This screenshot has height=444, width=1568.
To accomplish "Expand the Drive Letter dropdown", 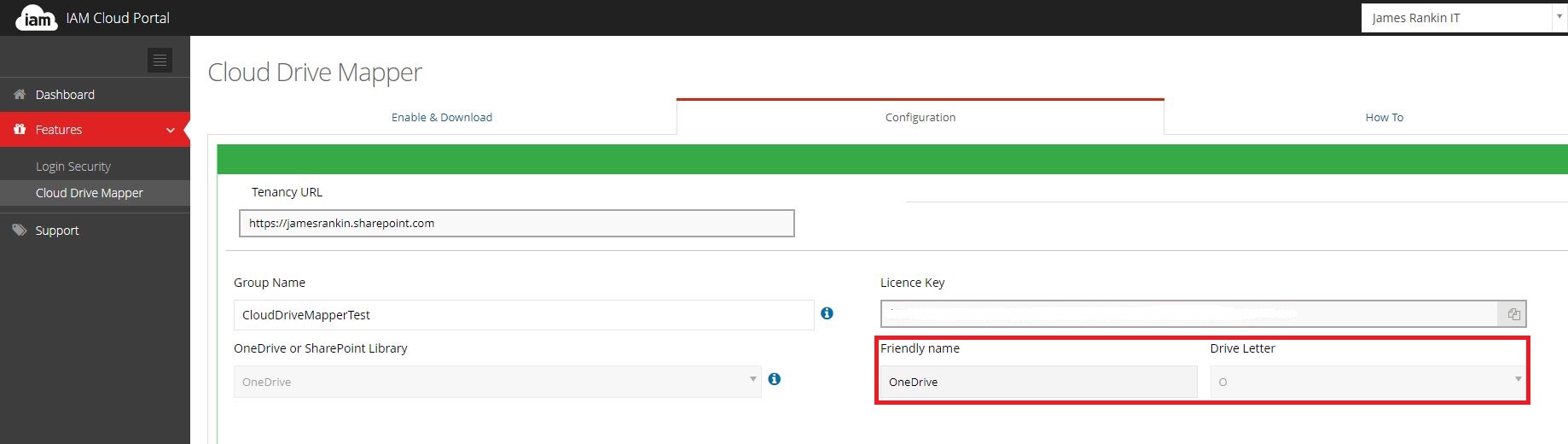I will pos(1368,382).
